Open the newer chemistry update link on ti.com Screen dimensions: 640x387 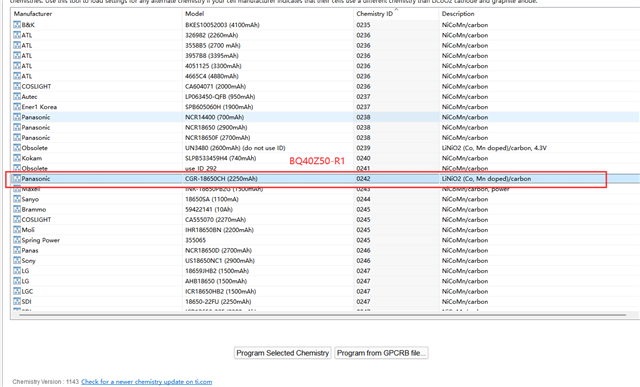(x=147, y=382)
